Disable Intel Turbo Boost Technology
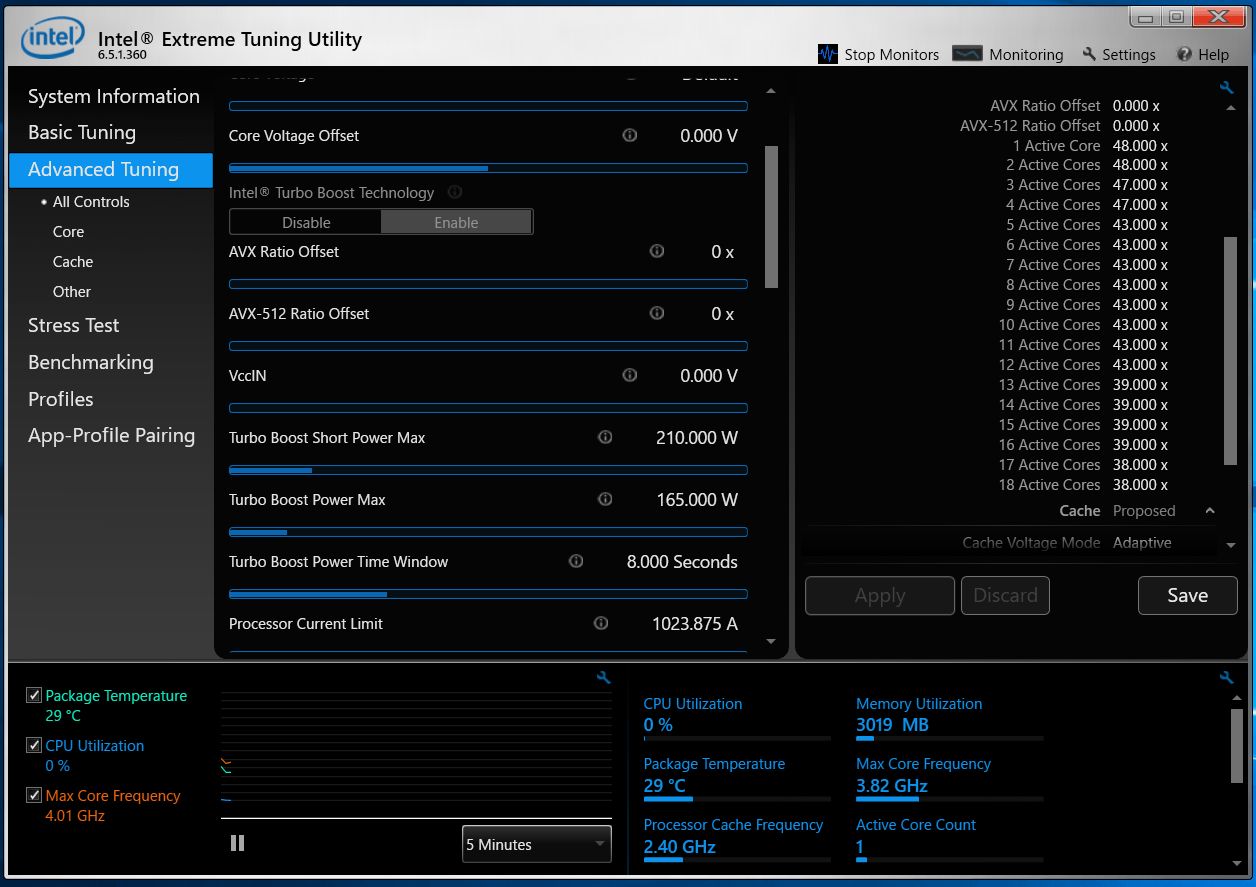 [306, 222]
